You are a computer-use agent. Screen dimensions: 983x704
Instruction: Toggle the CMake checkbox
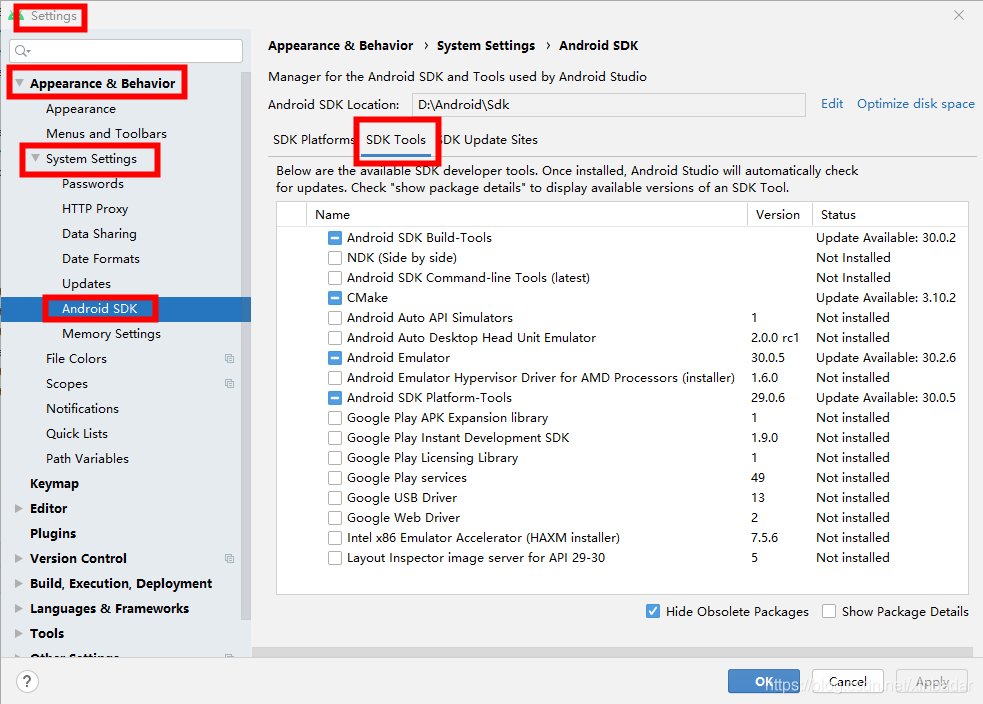[x=335, y=298]
